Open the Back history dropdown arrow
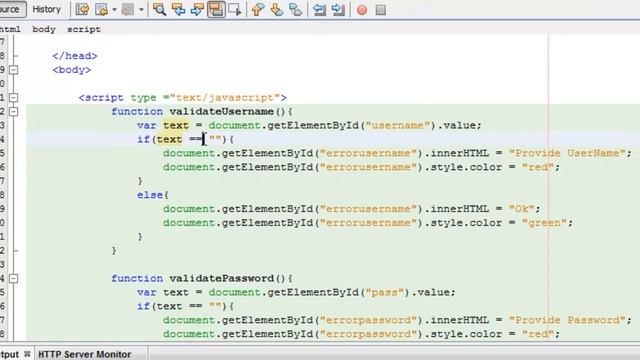 [114, 9]
